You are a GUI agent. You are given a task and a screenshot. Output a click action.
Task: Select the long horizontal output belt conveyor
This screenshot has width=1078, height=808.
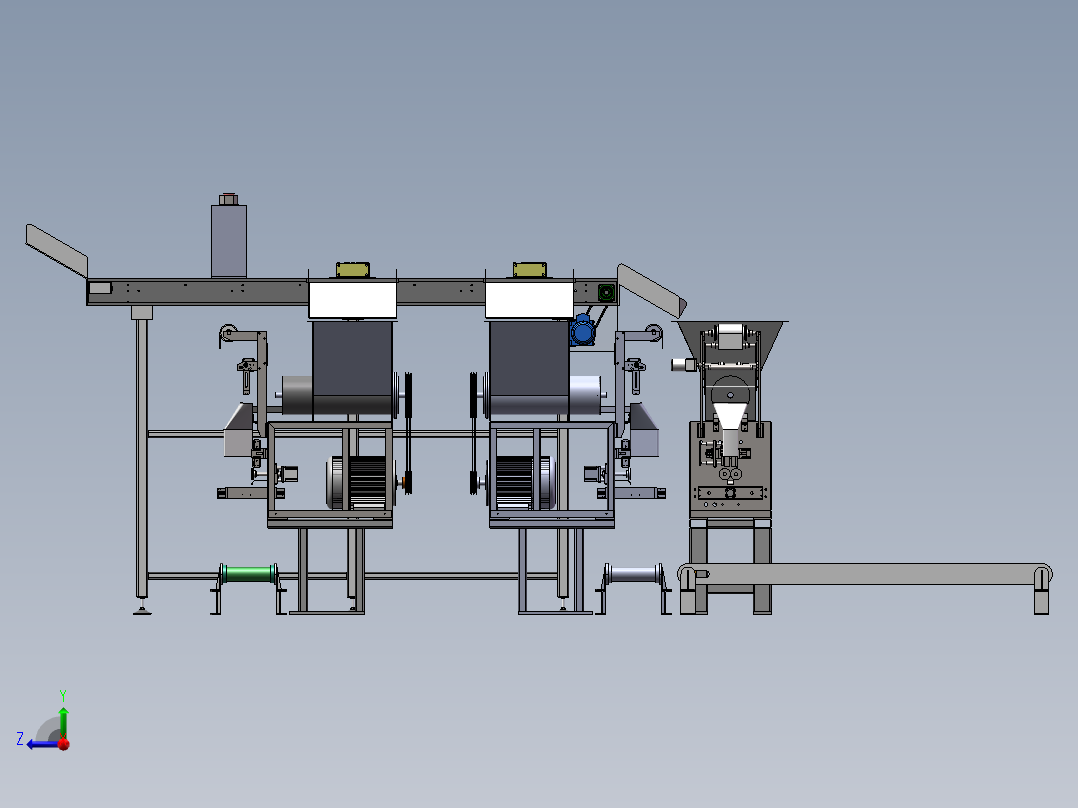click(x=865, y=574)
